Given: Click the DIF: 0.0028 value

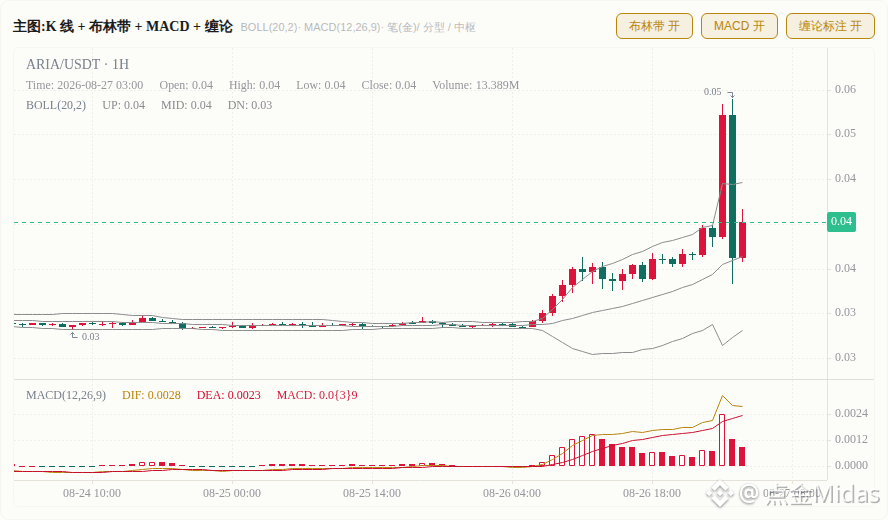Looking at the screenshot, I should 151,395.
